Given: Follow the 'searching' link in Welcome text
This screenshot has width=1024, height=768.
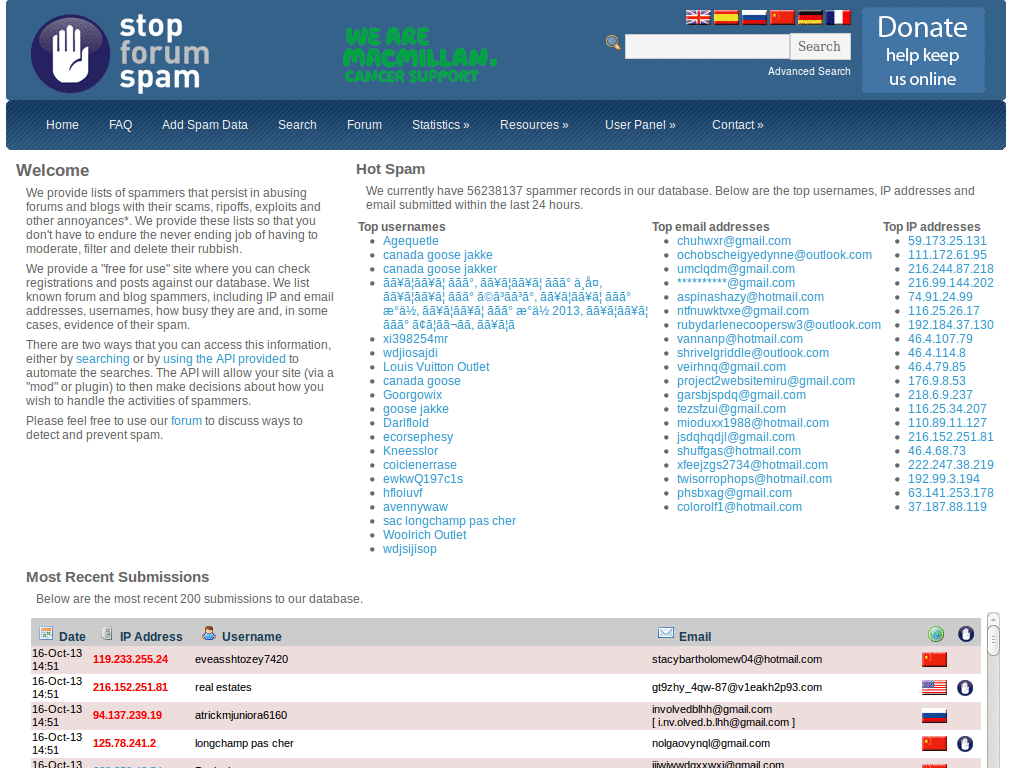Looking at the screenshot, I should pyautogui.click(x=103, y=359).
